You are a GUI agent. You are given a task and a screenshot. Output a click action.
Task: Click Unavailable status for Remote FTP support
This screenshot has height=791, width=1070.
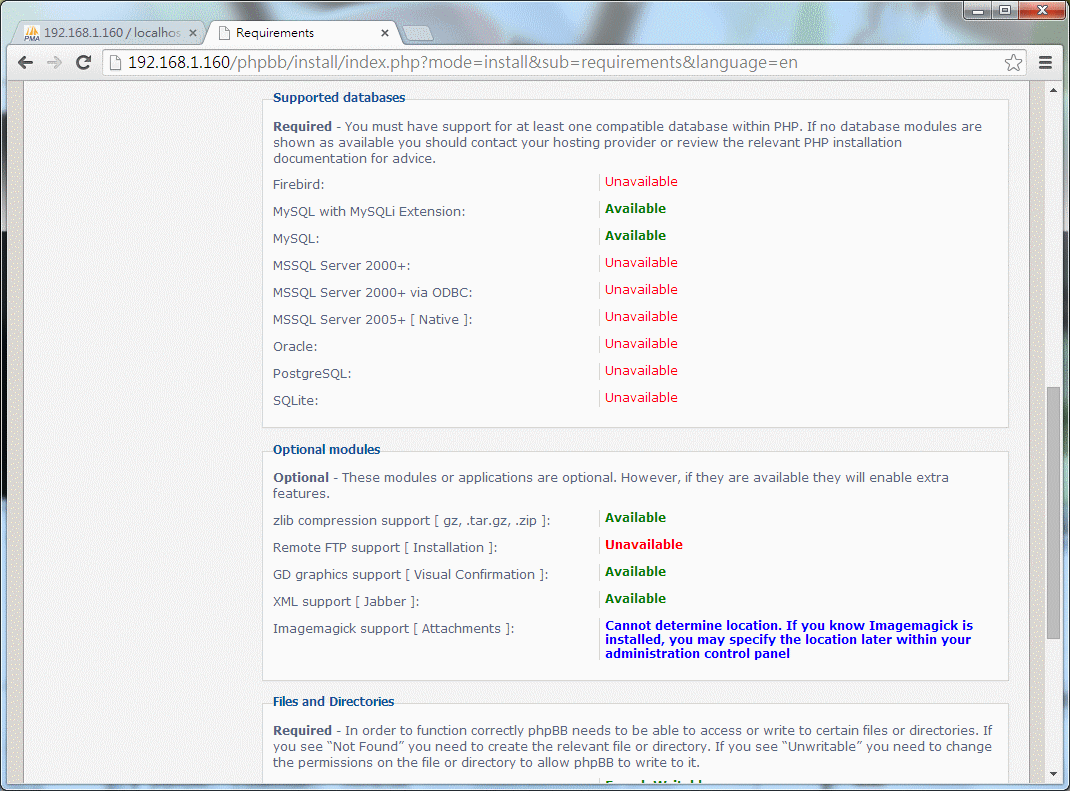point(644,545)
